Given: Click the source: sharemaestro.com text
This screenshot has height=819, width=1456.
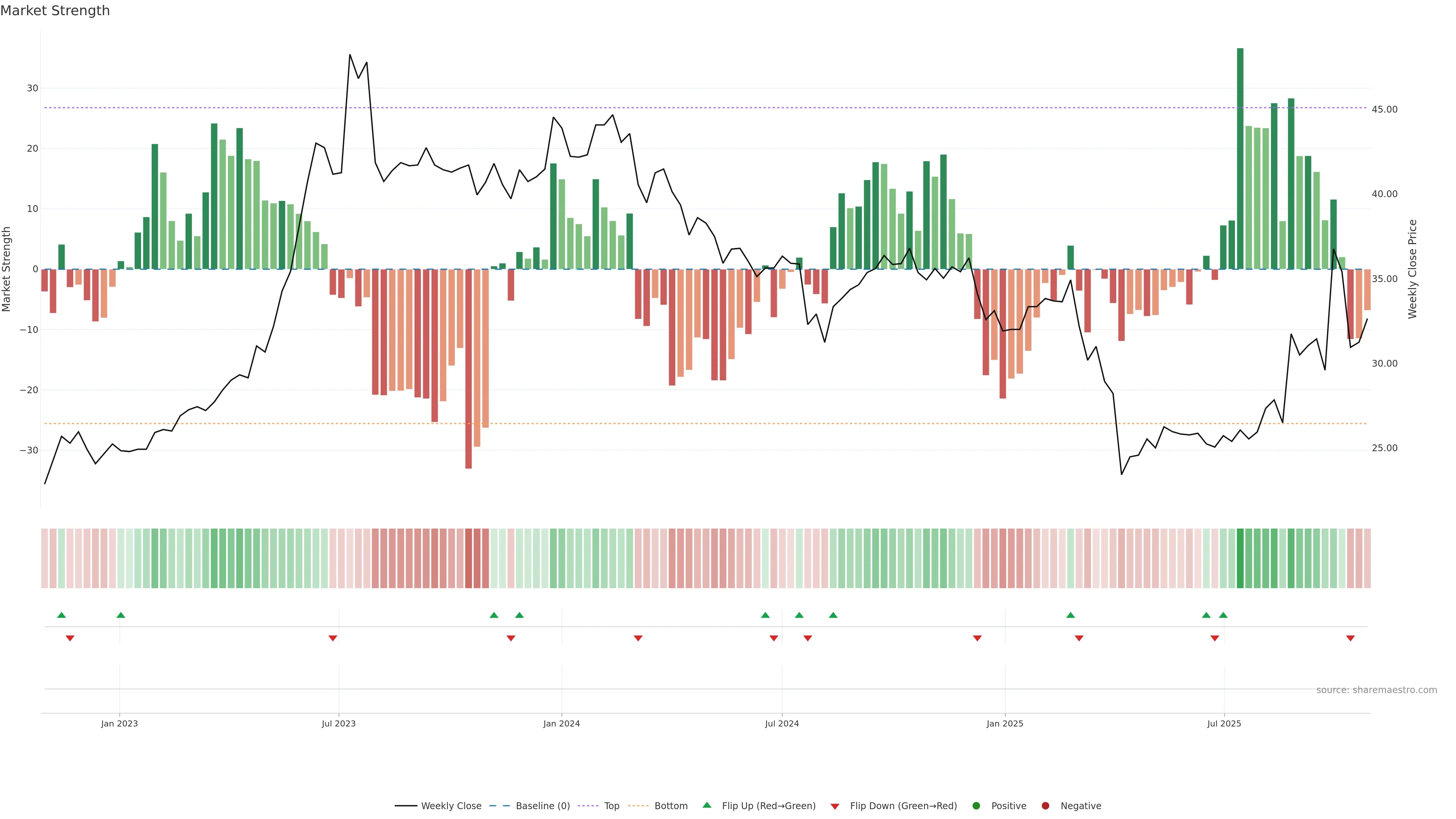Looking at the screenshot, I should [x=1376, y=690].
